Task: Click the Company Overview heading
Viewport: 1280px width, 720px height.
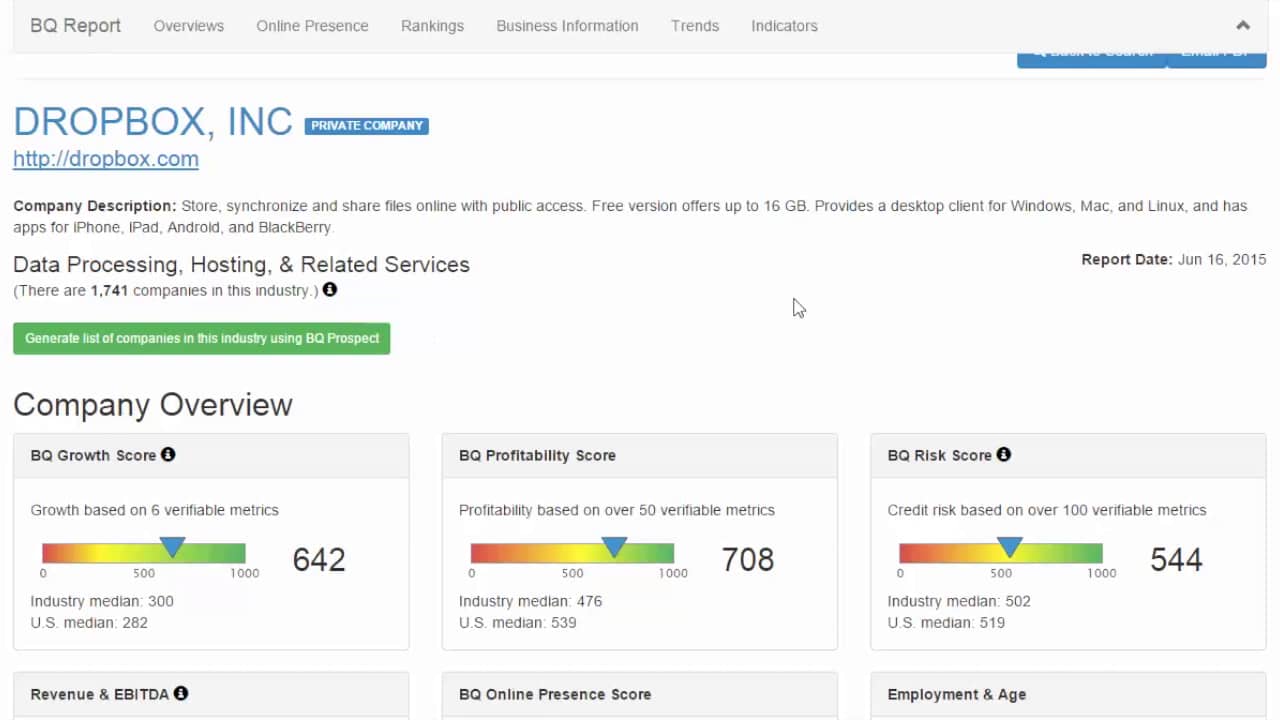Action: tap(153, 405)
